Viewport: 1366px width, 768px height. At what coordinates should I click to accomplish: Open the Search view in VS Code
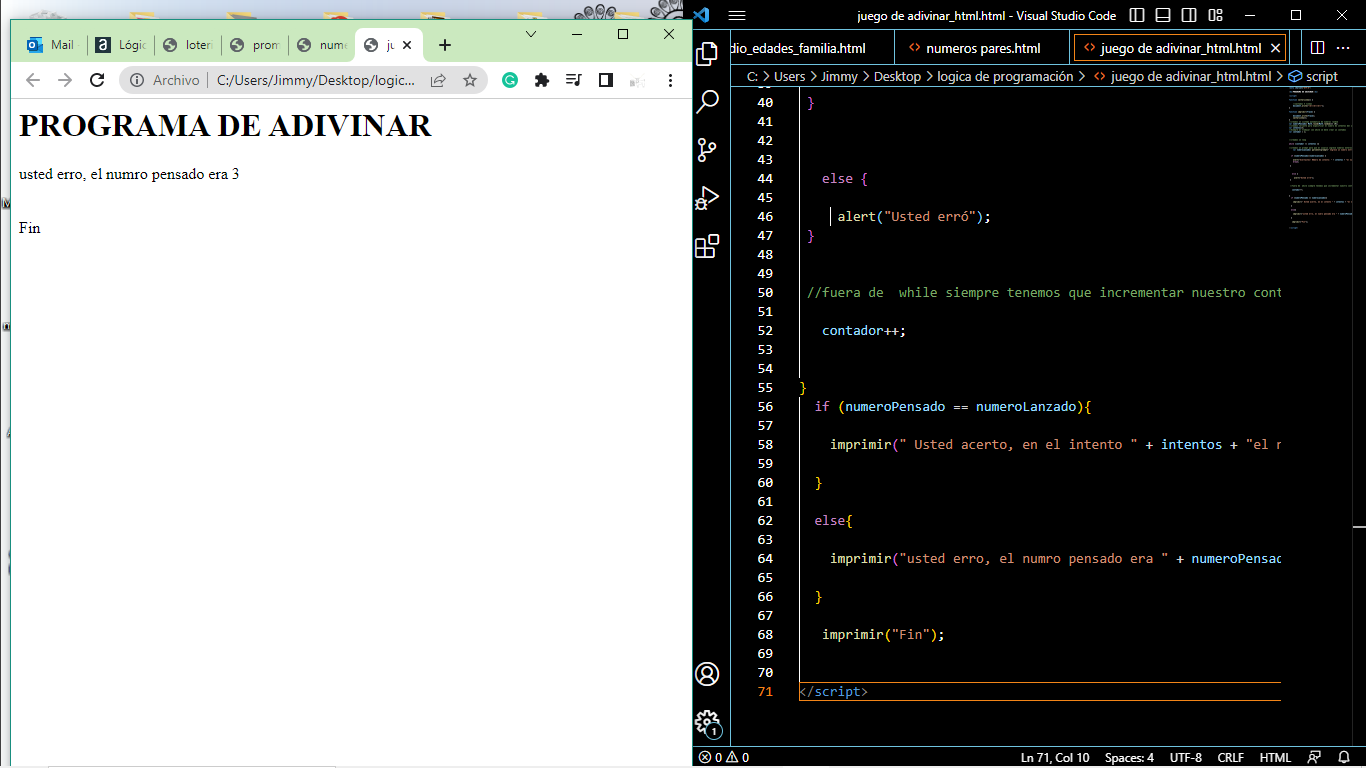click(x=707, y=101)
